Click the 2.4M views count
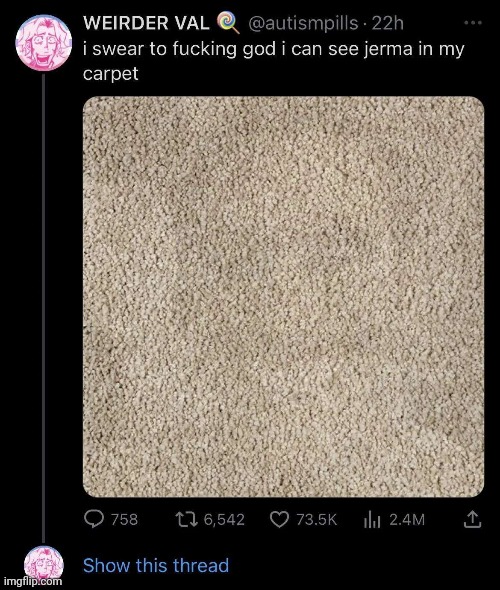The image size is (500, 590). point(407,520)
